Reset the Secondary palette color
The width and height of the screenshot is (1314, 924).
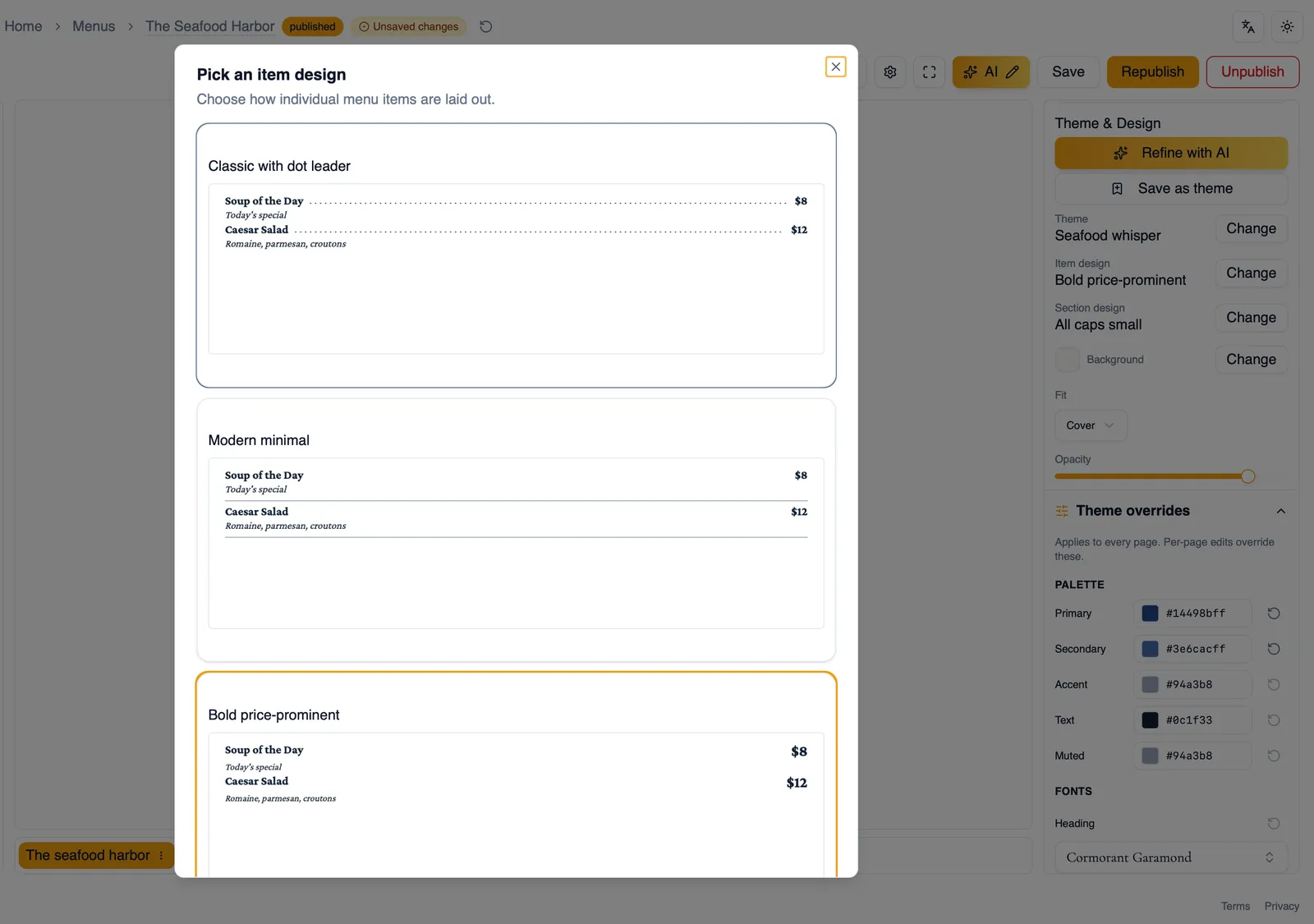pos(1274,649)
